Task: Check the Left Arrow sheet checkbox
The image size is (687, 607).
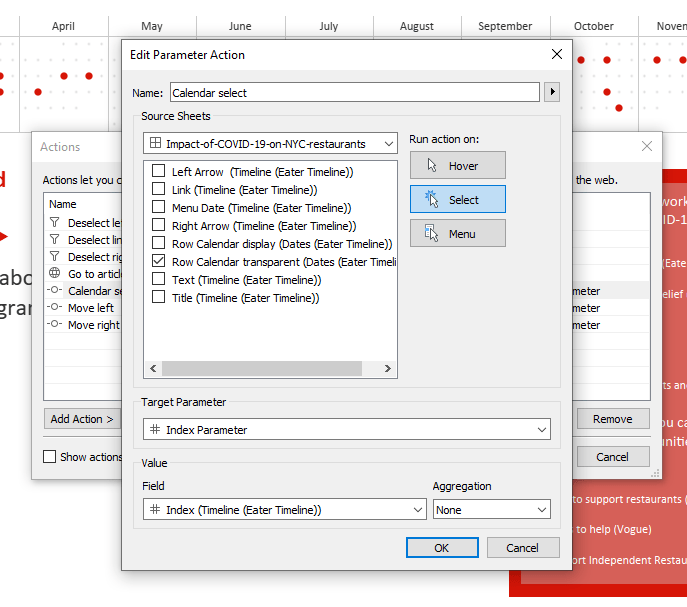Action: pyautogui.click(x=158, y=172)
